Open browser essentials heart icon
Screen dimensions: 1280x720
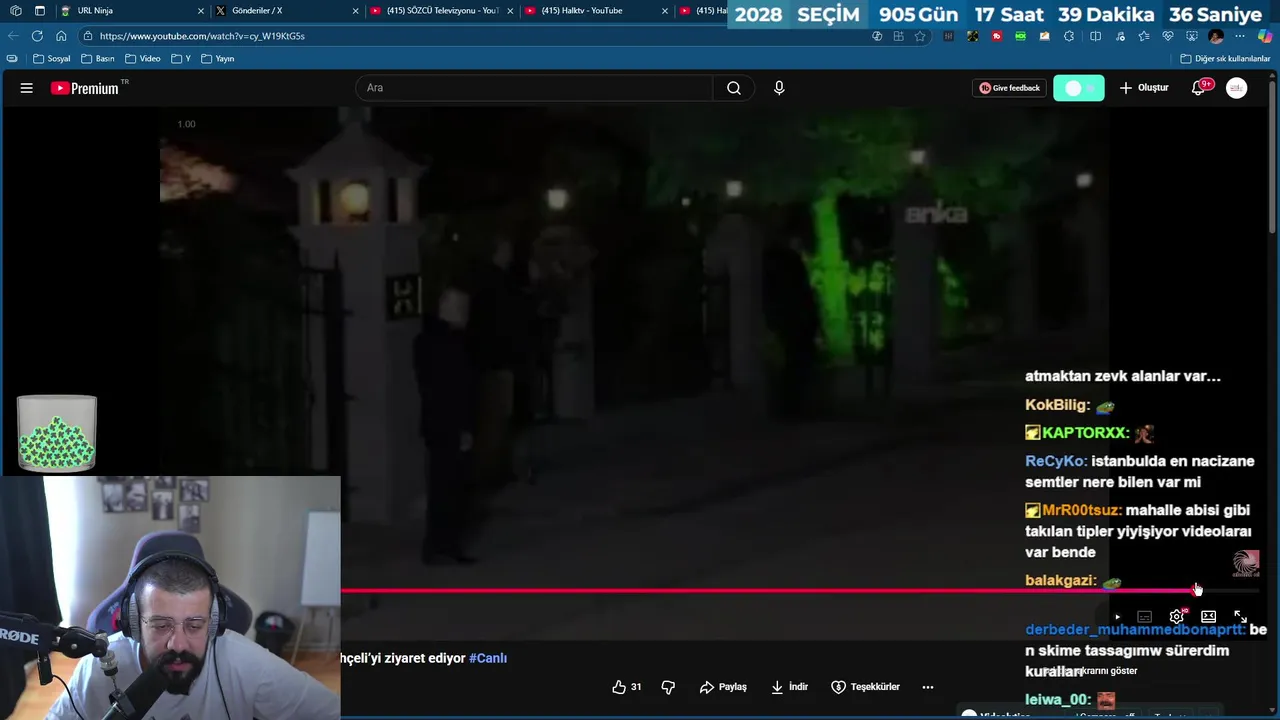[1168, 36]
